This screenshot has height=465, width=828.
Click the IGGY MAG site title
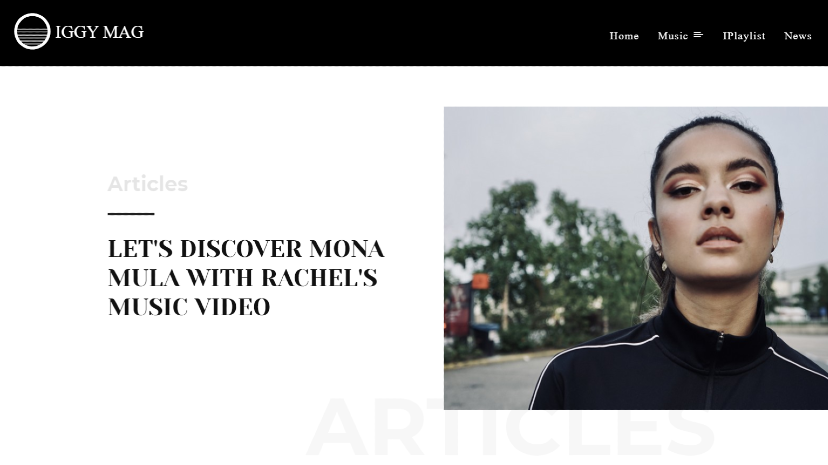99,32
